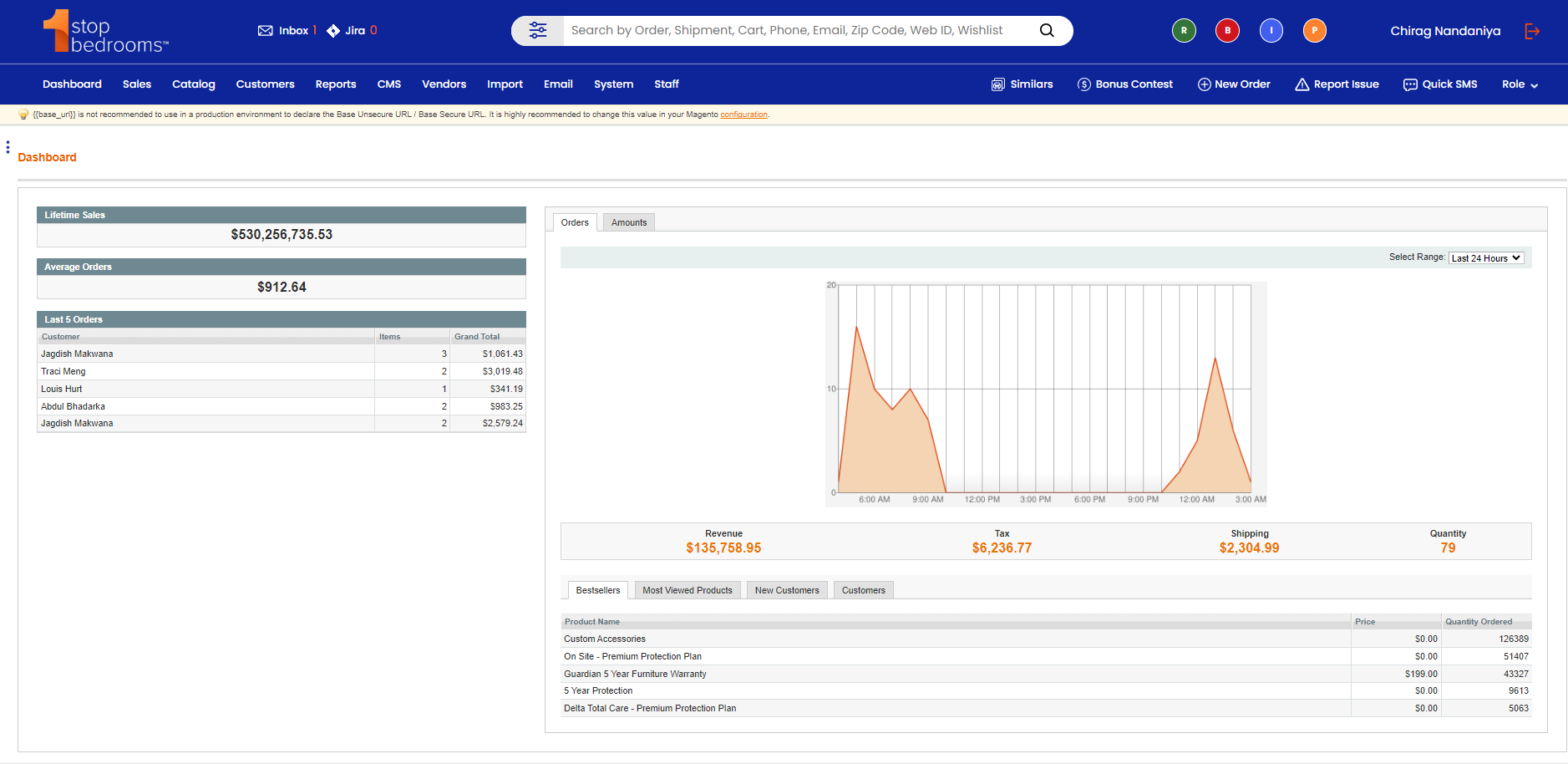Click the orange P avatar circle
1568x764 pixels.
coord(1314,31)
